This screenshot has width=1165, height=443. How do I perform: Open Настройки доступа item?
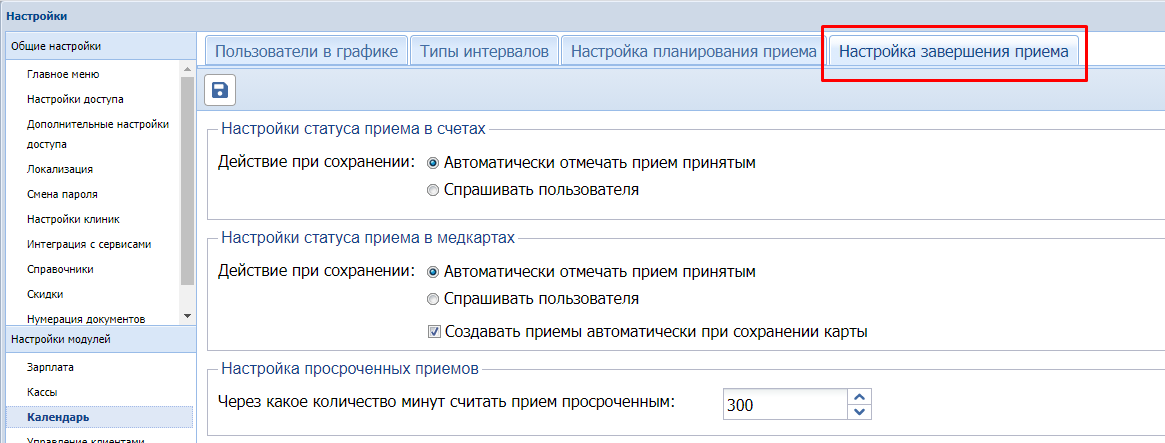(x=75, y=99)
